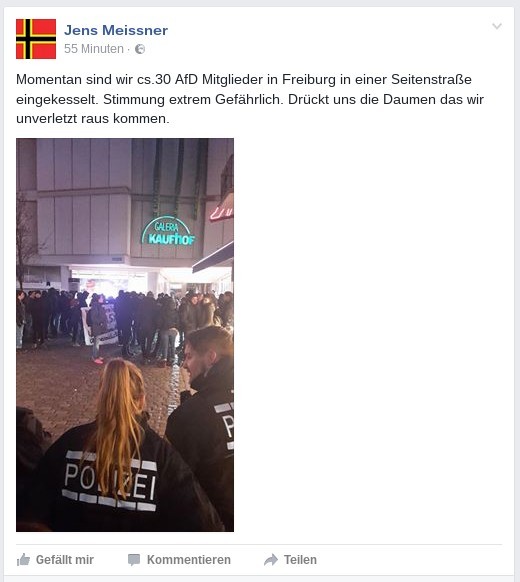Click the Galeria Kaufhof sign in photo
Image resolution: width=520 pixels, height=582 pixels.
(168, 232)
